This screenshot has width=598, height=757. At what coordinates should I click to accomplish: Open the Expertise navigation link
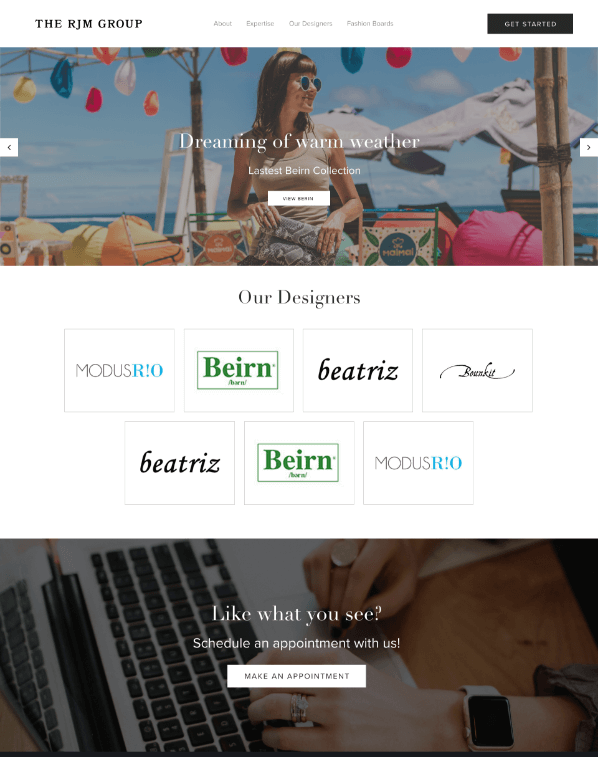pos(260,23)
